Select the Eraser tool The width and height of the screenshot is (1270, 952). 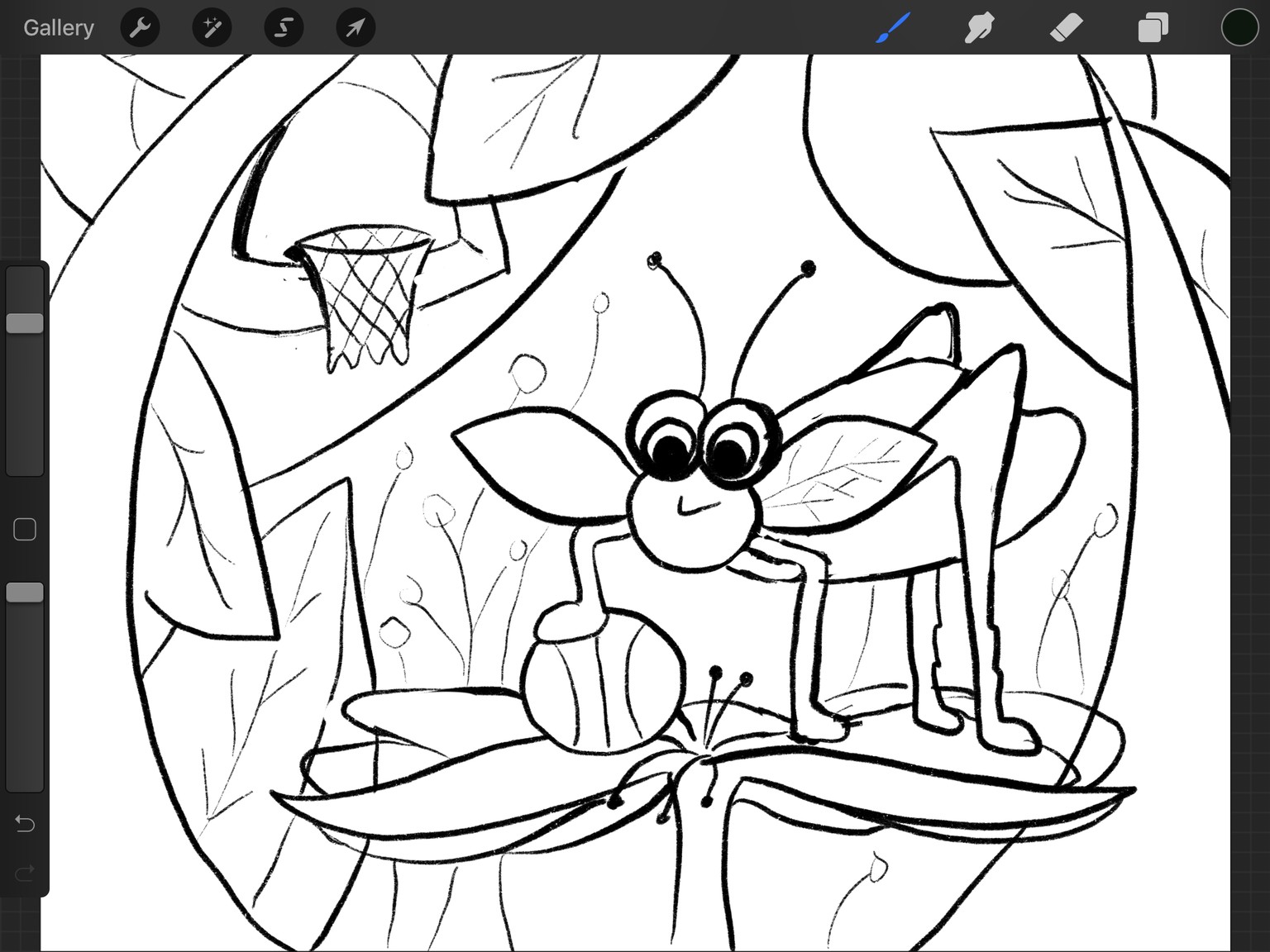(1067, 28)
